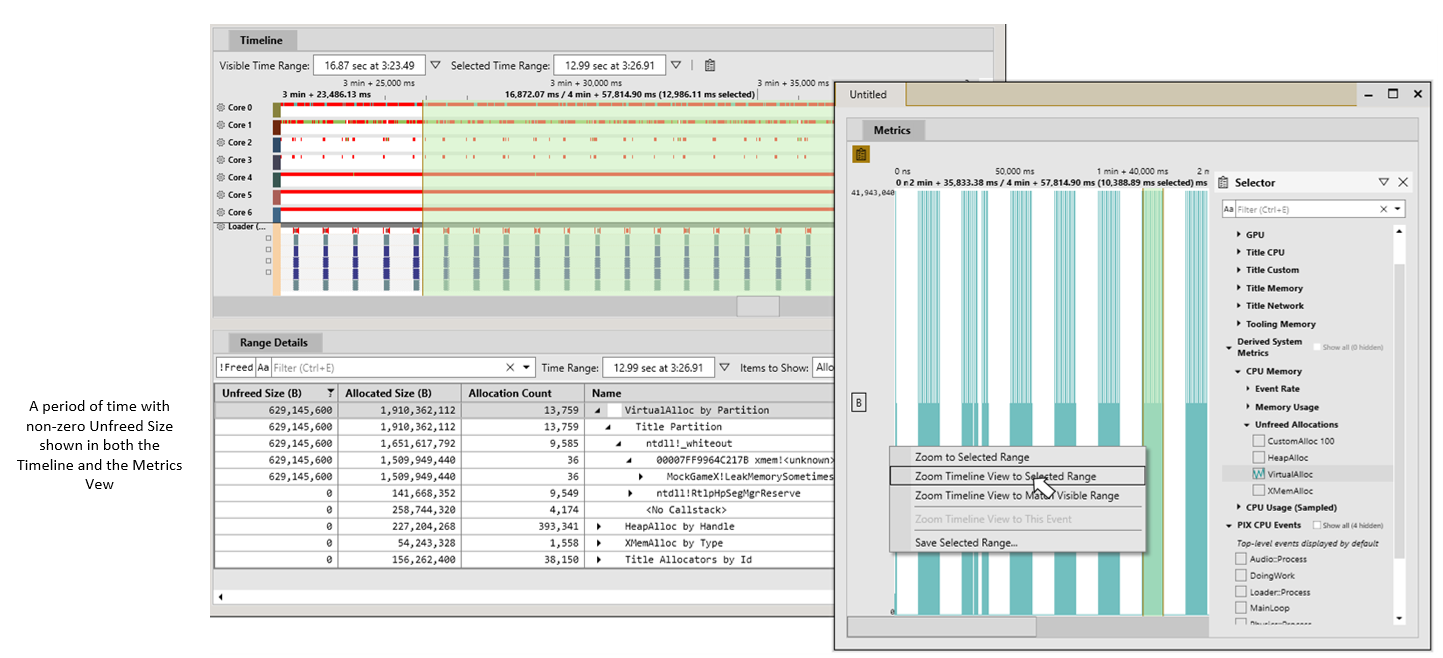Expand the Title Memory group
The width and height of the screenshot is (1443, 658).
click(x=1239, y=288)
